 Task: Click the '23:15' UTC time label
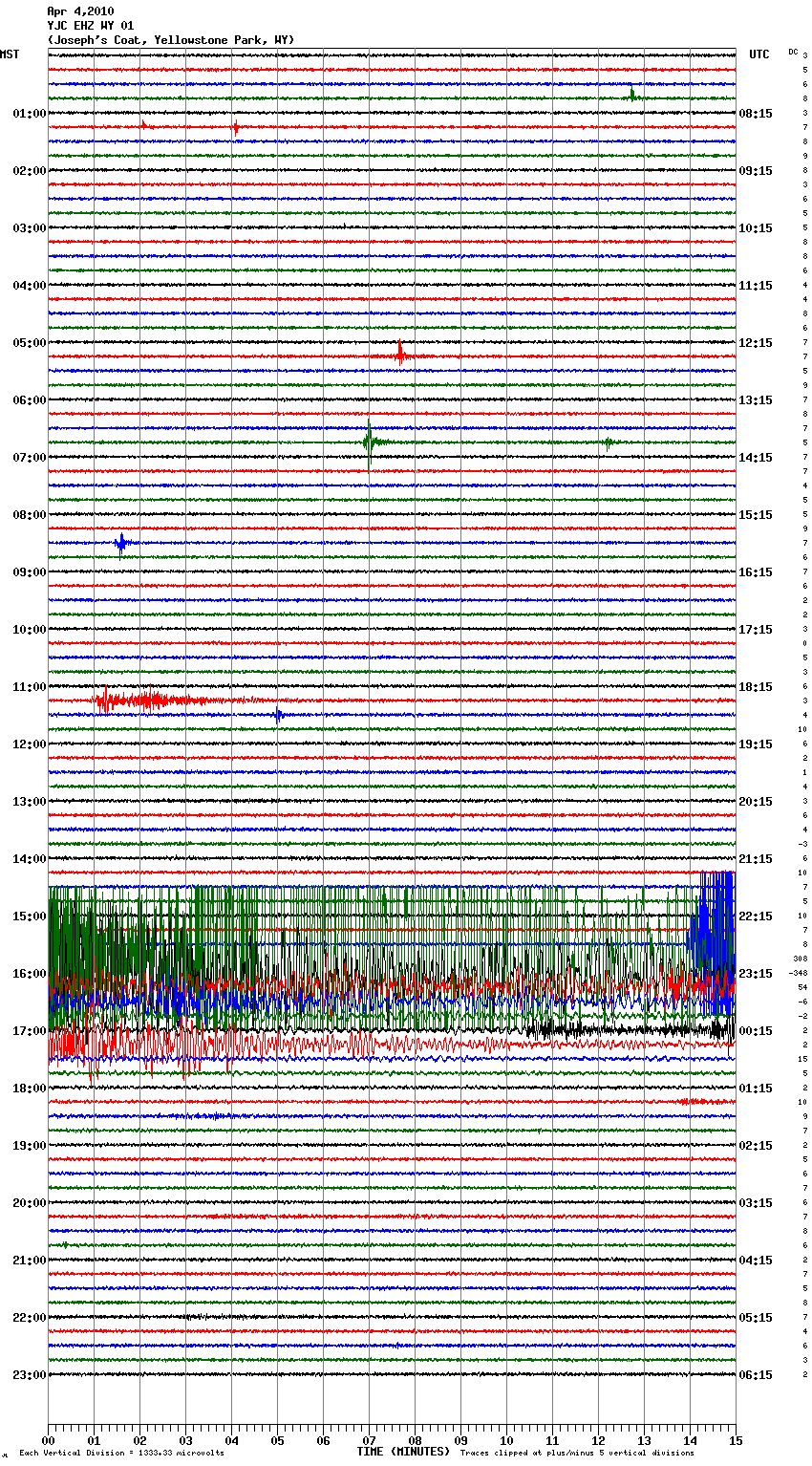(x=756, y=974)
